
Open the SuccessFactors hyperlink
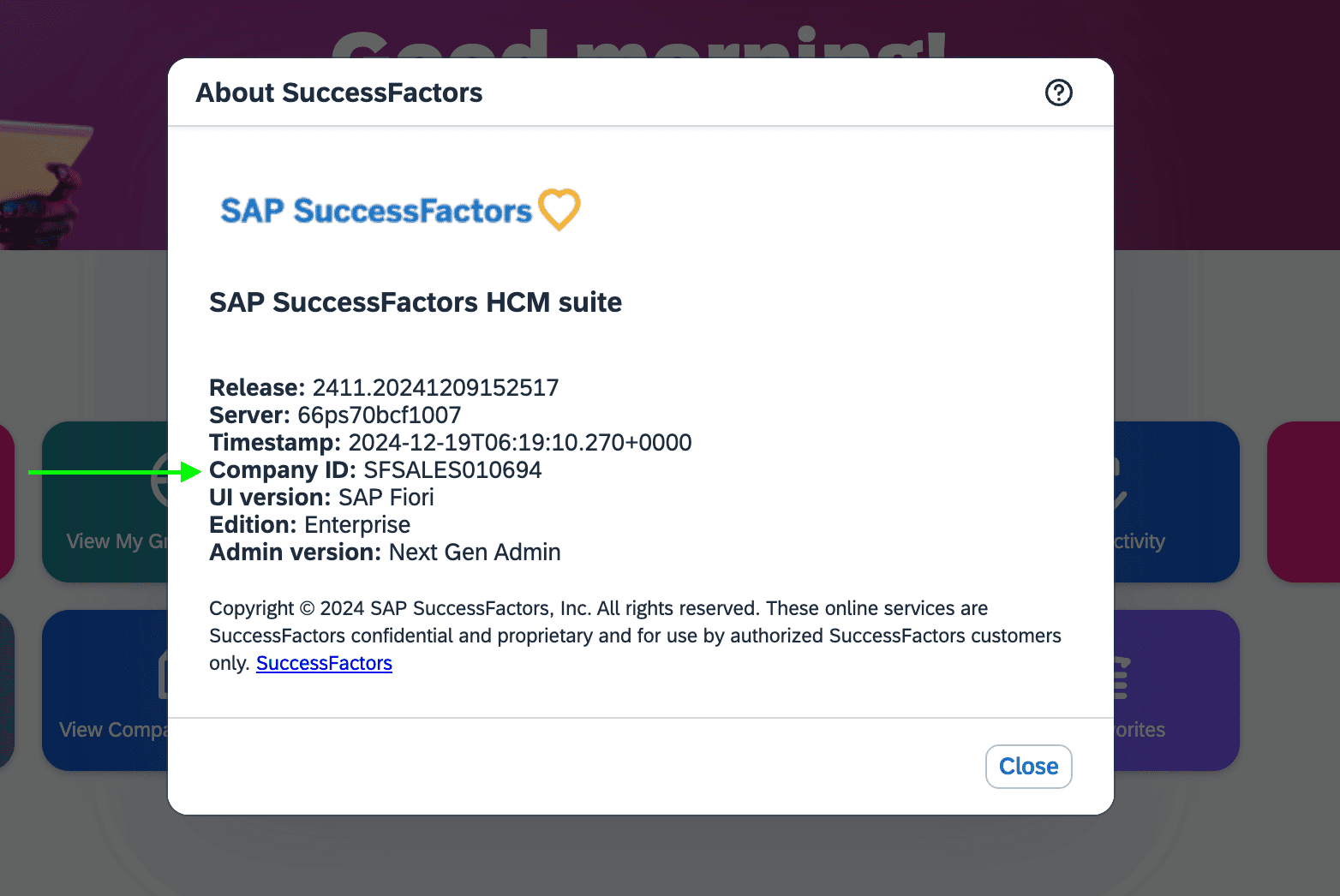(x=324, y=663)
